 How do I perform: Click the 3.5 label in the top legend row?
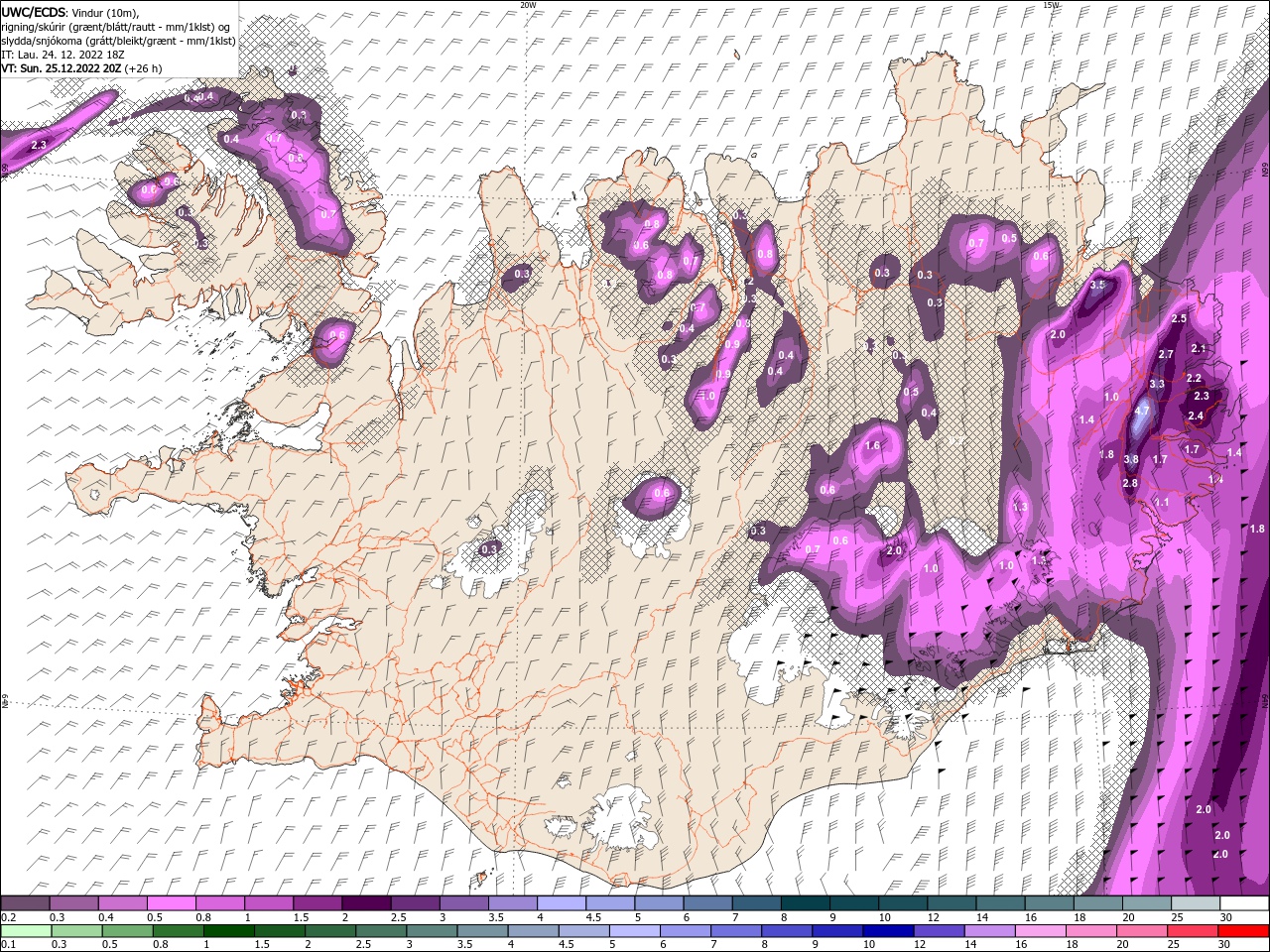[x=496, y=918]
